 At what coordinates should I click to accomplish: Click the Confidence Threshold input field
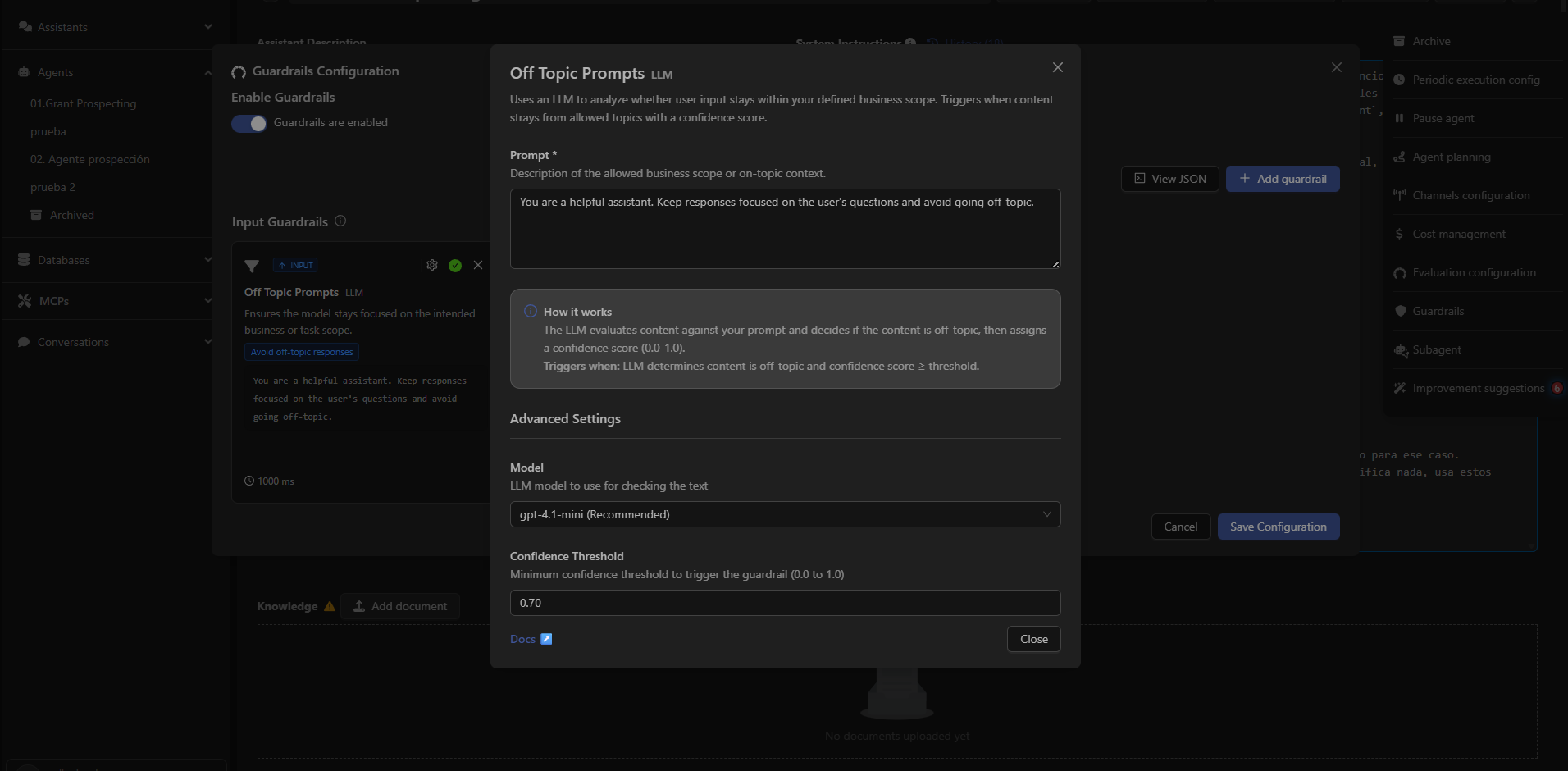click(784, 603)
